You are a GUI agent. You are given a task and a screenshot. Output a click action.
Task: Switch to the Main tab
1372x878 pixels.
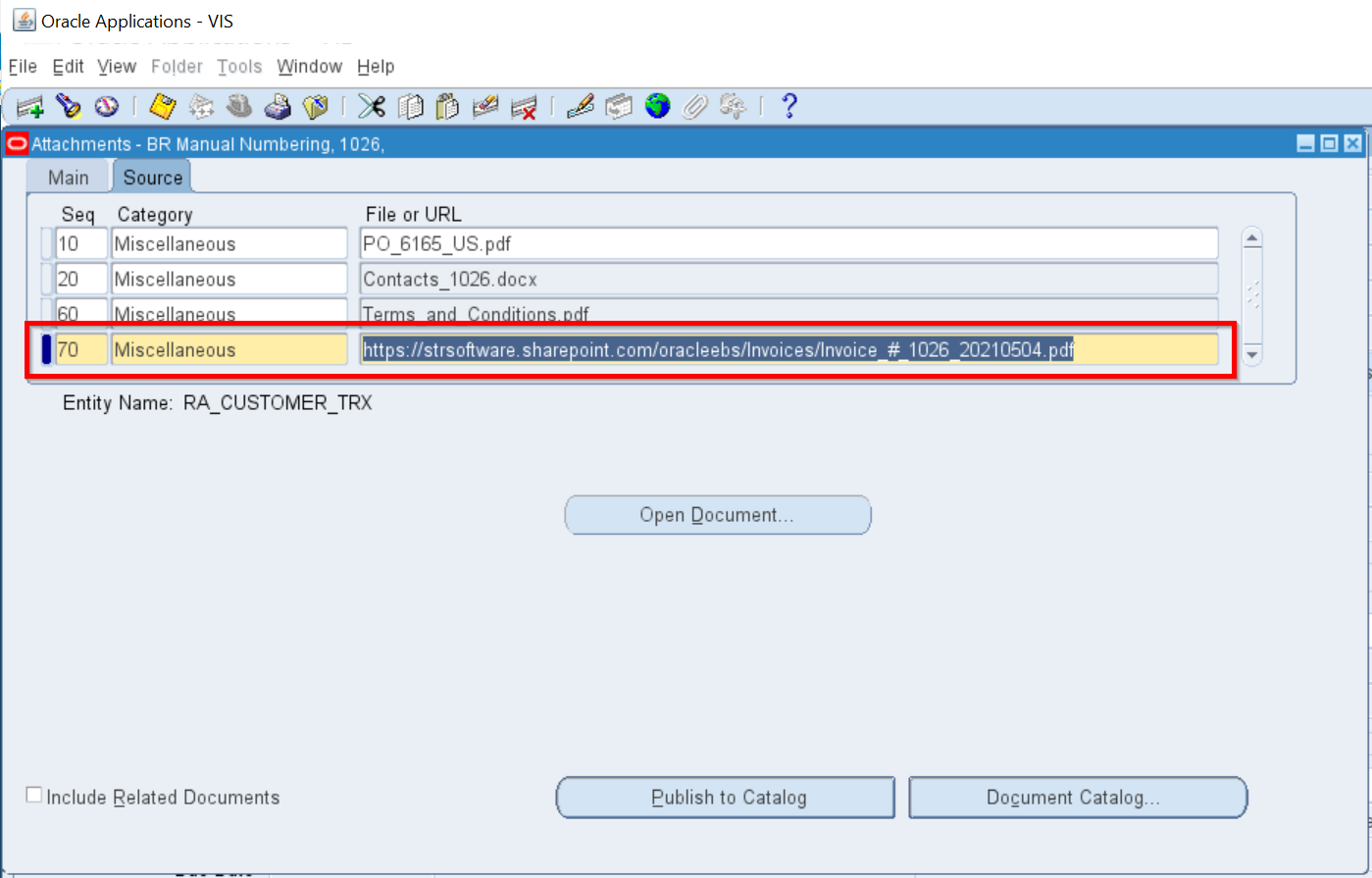[x=68, y=178]
